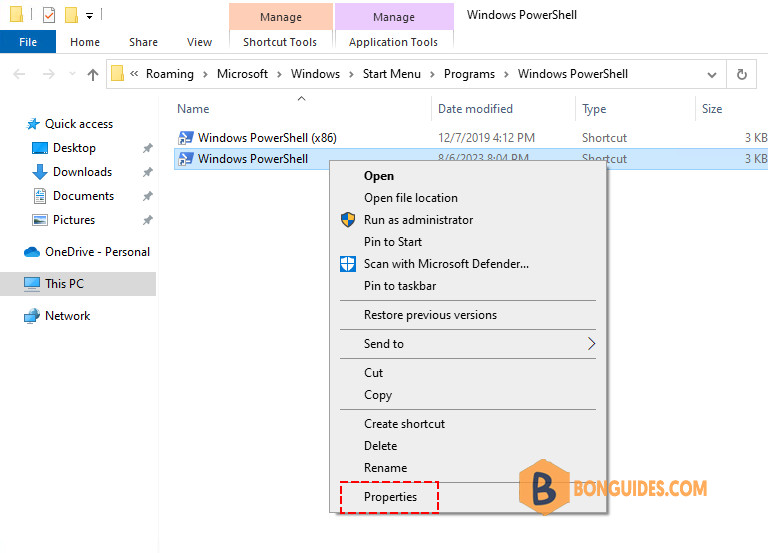Click the pin icon next to Pictures
The height and width of the screenshot is (553, 768).
(147, 220)
